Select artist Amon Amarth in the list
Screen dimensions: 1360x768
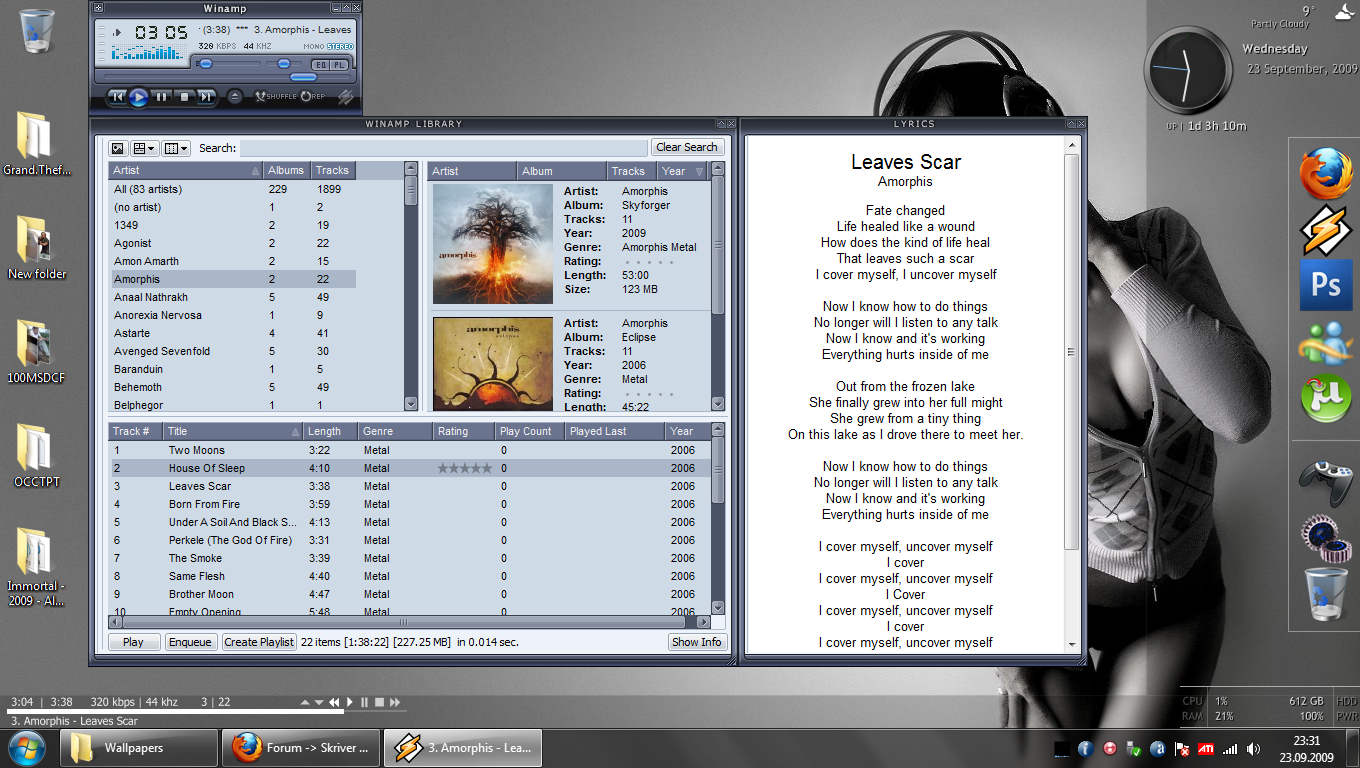point(232,261)
